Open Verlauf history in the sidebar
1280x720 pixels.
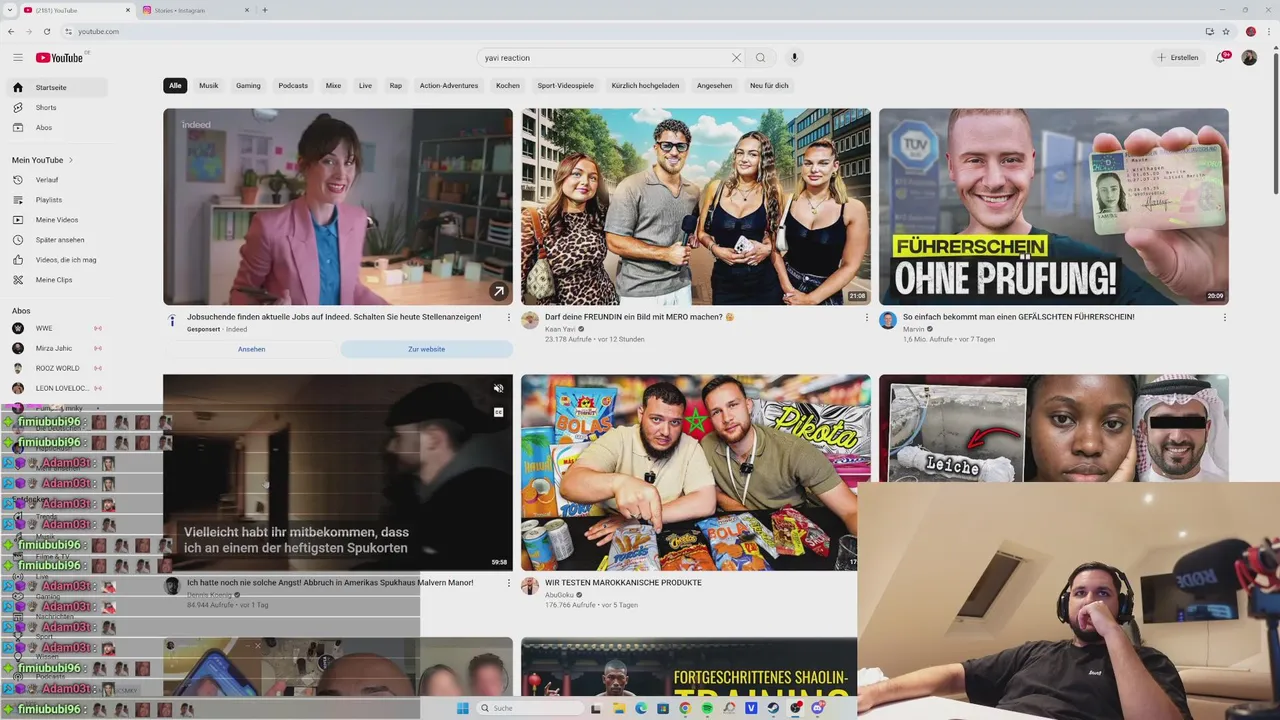(58, 180)
